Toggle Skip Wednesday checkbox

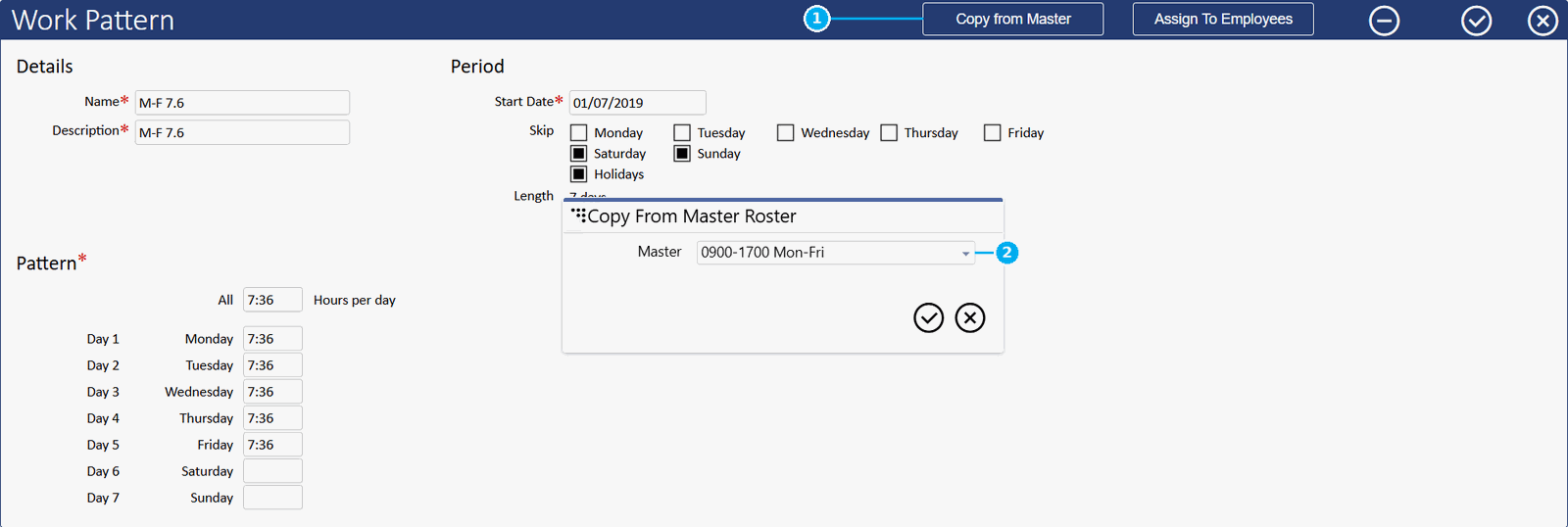click(x=785, y=132)
